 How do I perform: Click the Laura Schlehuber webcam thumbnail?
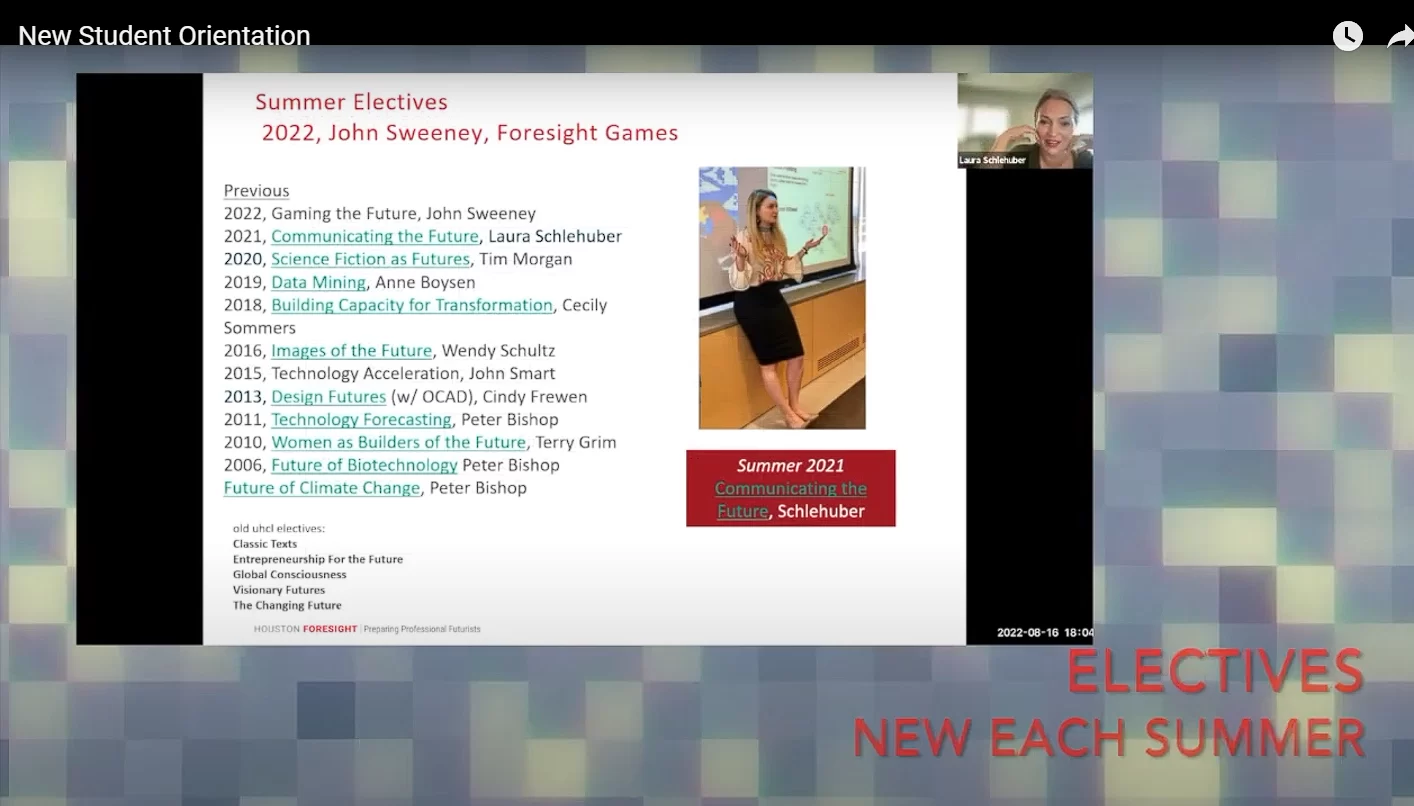[x=1025, y=120]
